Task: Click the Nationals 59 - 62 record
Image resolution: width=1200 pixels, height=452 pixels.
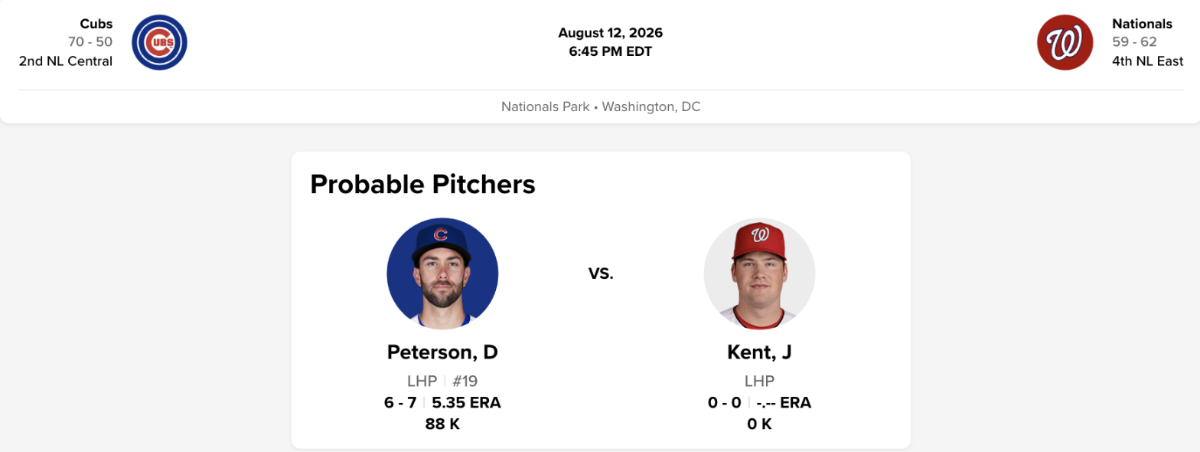Action: pyautogui.click(x=1133, y=42)
